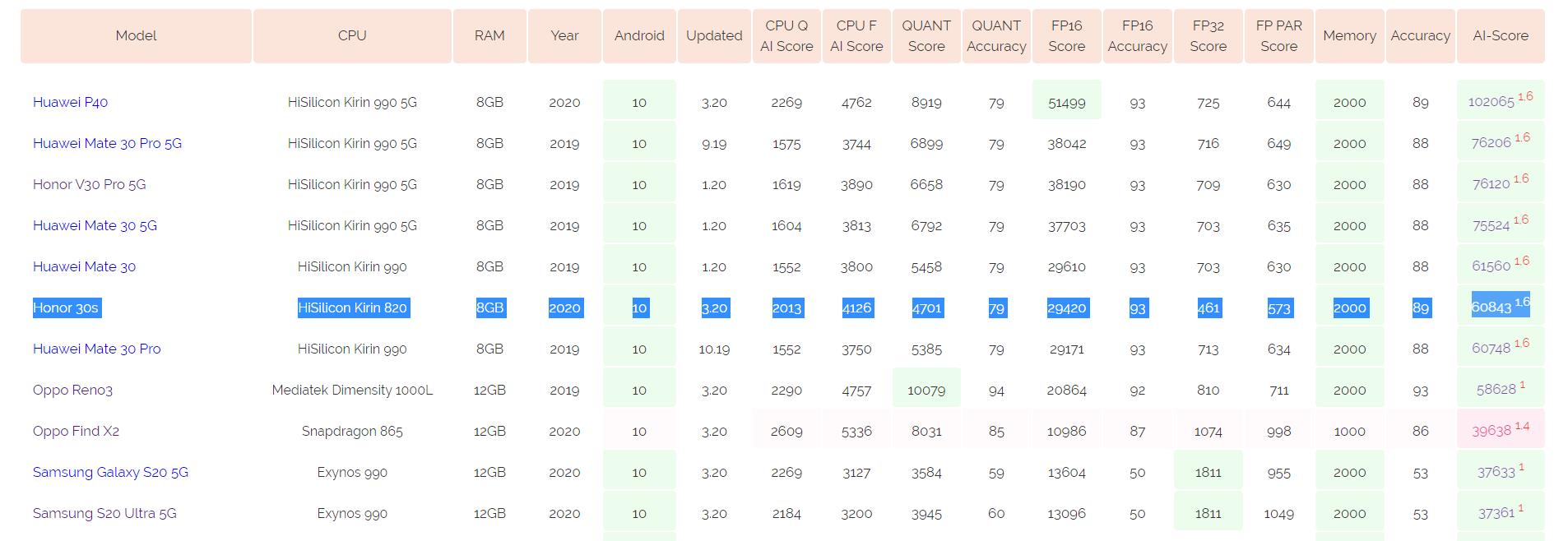Select the Honor 30s model name

[x=66, y=307]
